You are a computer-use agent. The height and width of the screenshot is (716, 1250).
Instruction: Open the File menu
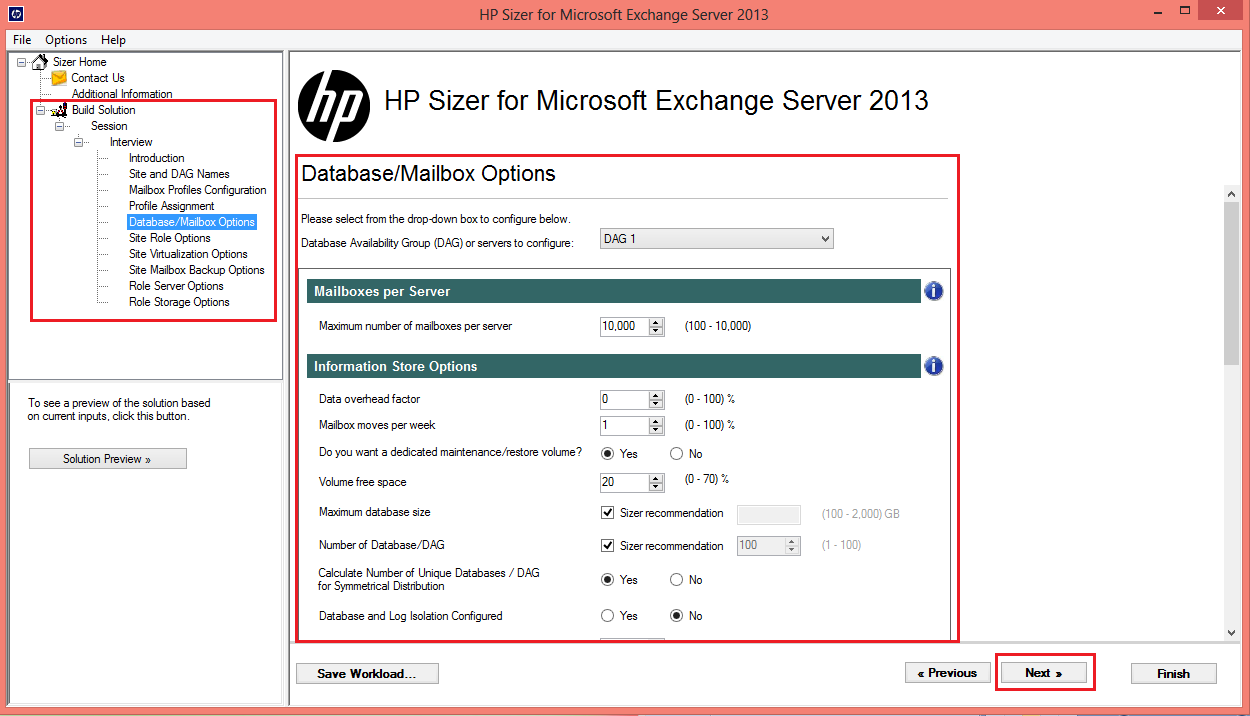(x=22, y=40)
